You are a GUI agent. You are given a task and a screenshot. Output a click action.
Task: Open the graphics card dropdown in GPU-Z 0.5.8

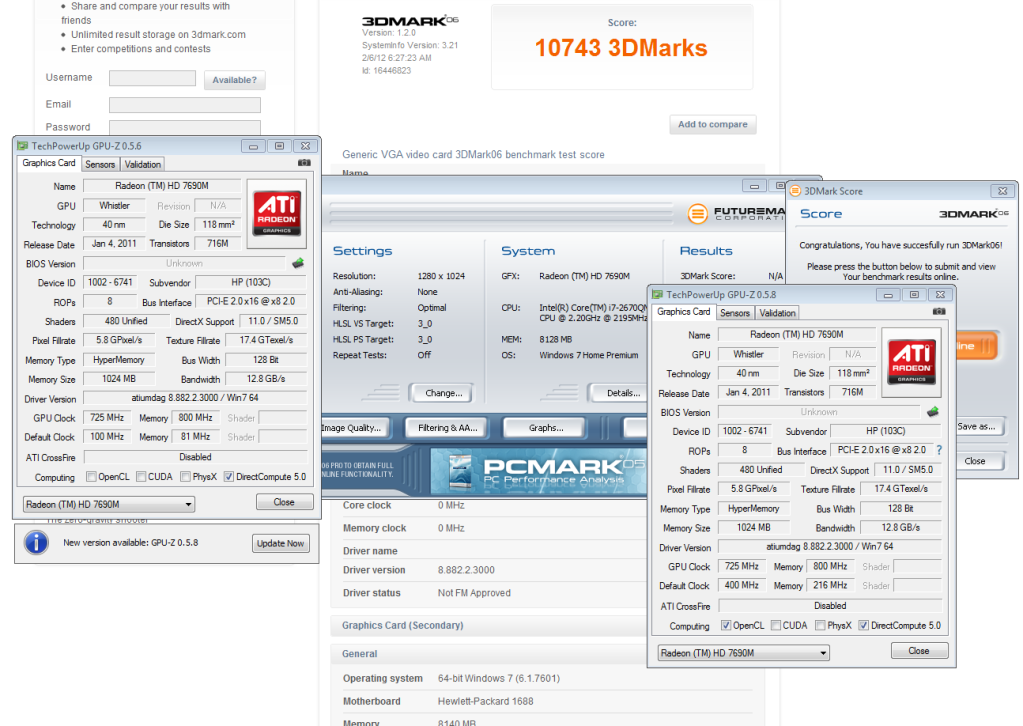point(743,653)
